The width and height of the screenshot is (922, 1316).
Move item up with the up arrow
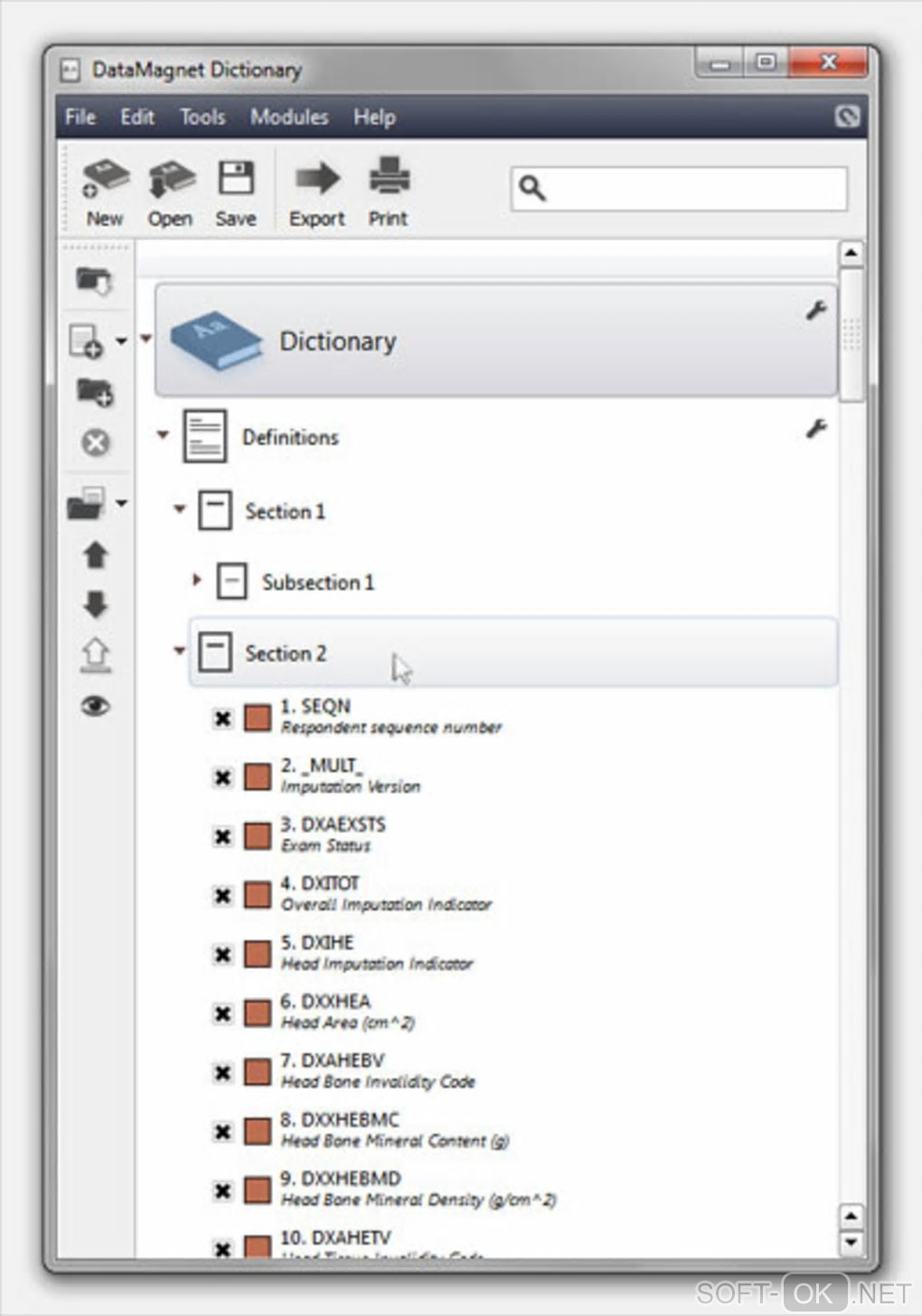click(96, 554)
